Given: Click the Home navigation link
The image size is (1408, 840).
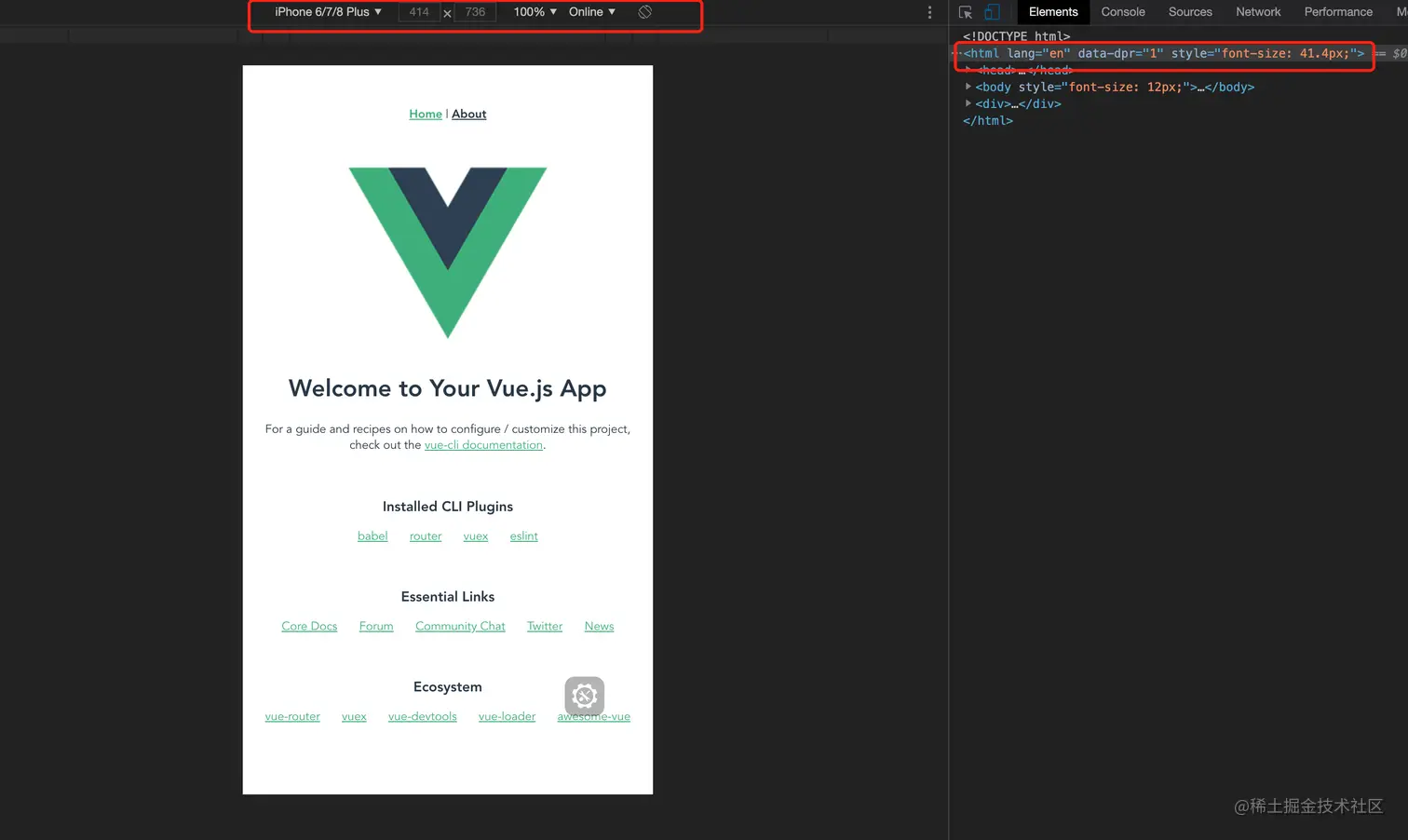Looking at the screenshot, I should click(x=426, y=114).
